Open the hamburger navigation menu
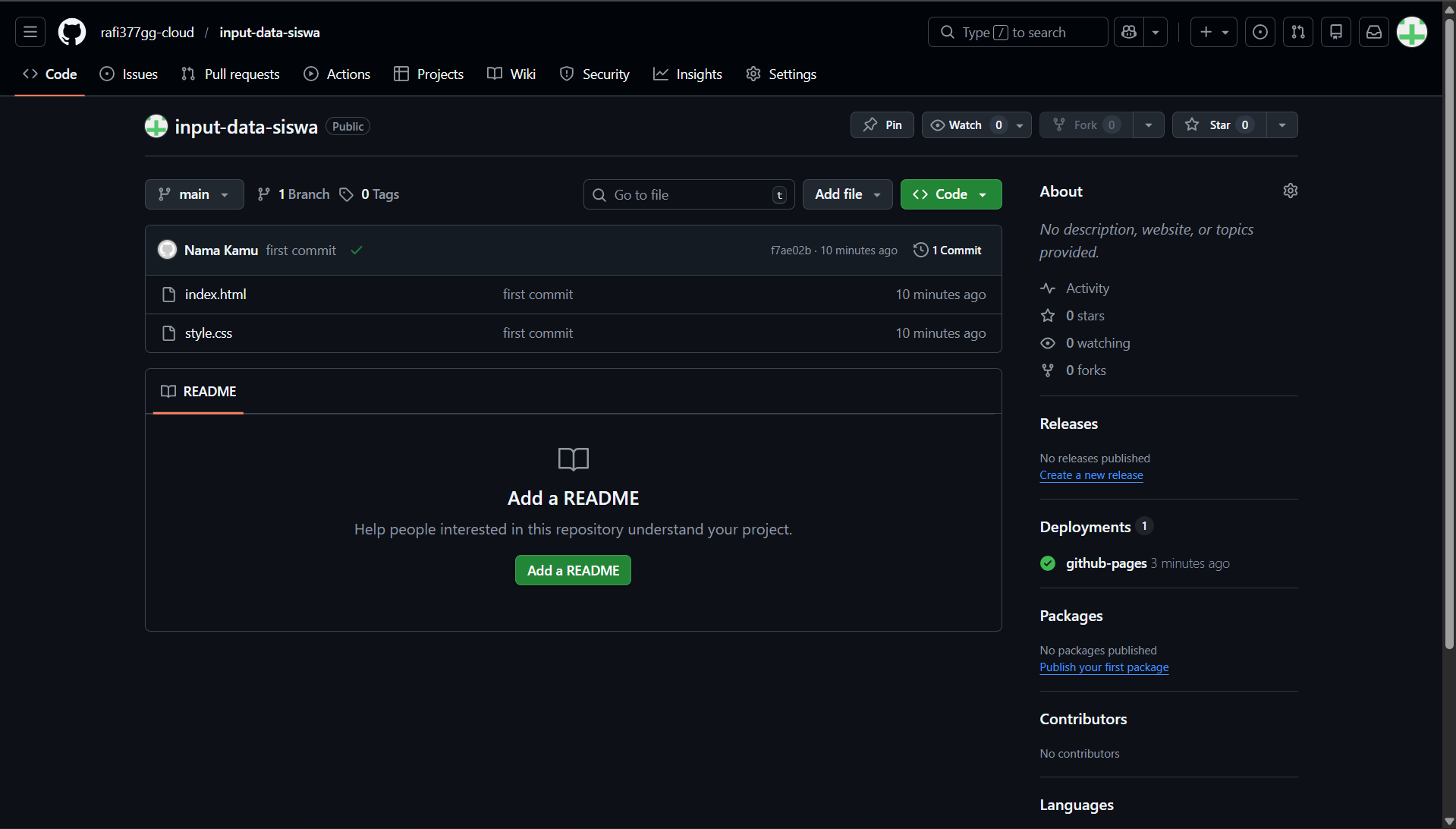 coord(30,32)
